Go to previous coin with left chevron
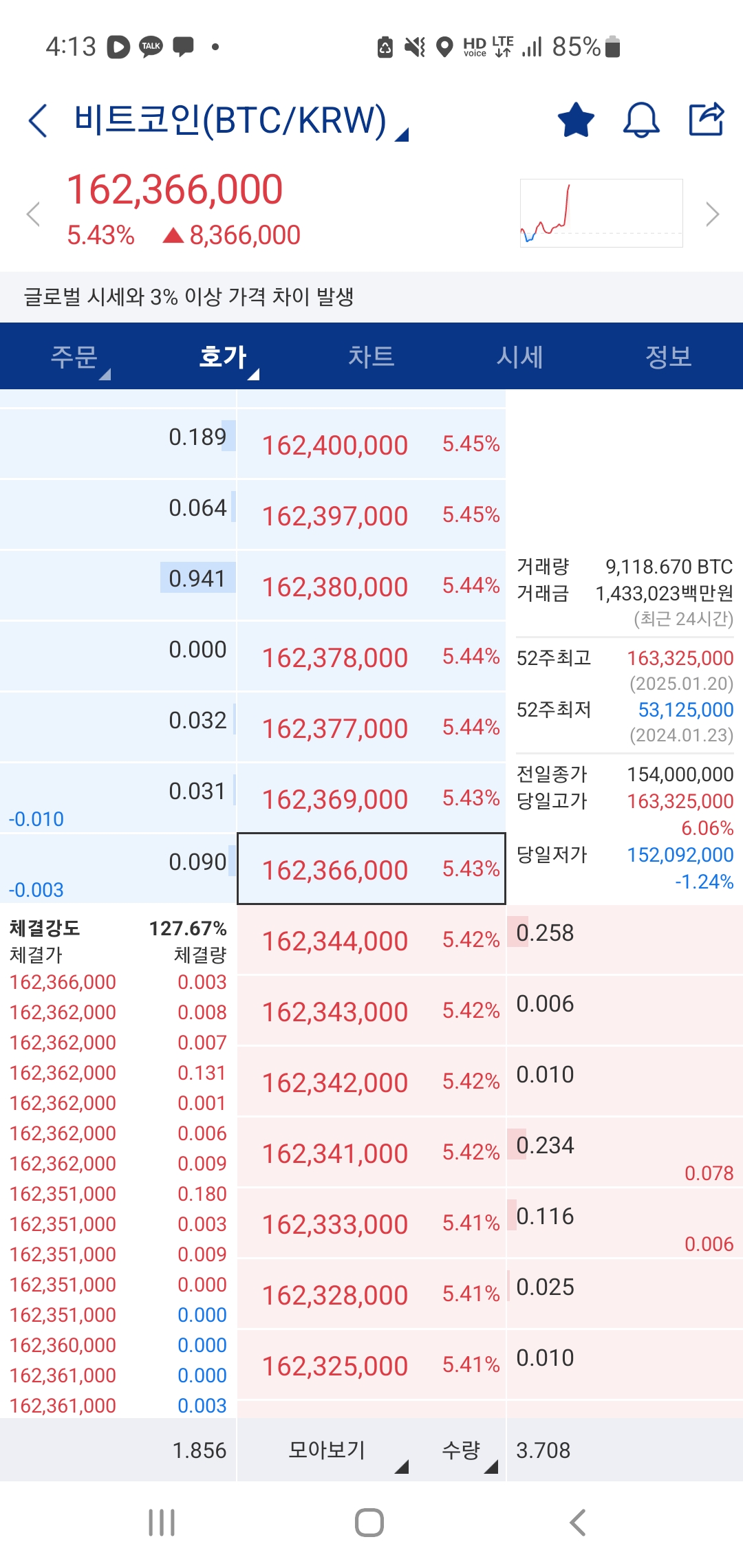Image resolution: width=743 pixels, height=1568 pixels. click(x=33, y=214)
